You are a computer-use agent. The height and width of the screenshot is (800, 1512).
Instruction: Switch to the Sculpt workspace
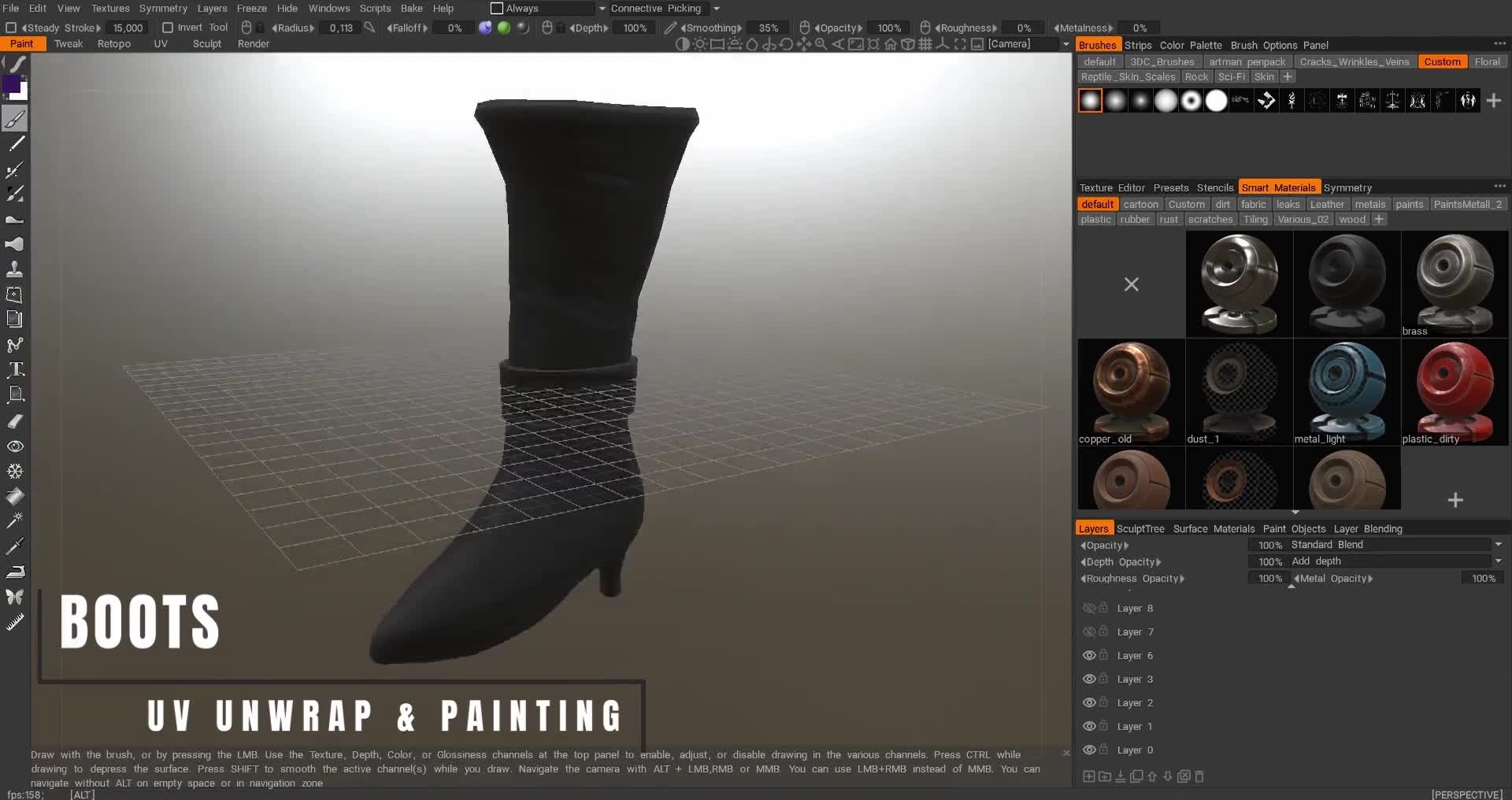coord(206,44)
